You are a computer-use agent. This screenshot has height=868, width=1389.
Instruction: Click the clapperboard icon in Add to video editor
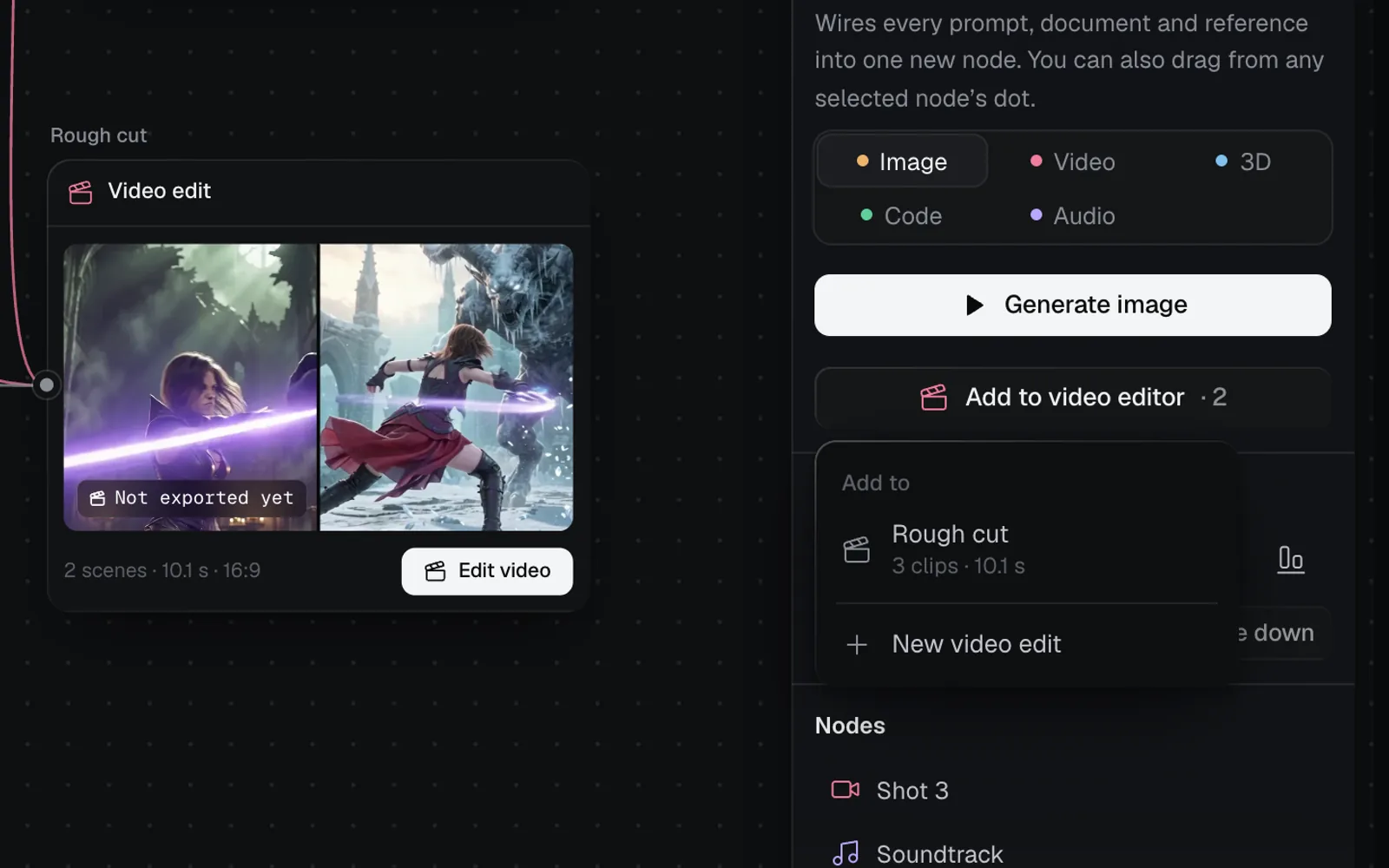click(x=933, y=398)
